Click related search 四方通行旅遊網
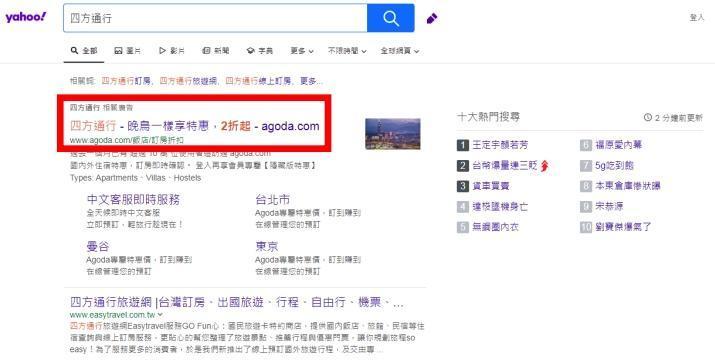The width and height of the screenshot is (715, 360). [x=188, y=81]
